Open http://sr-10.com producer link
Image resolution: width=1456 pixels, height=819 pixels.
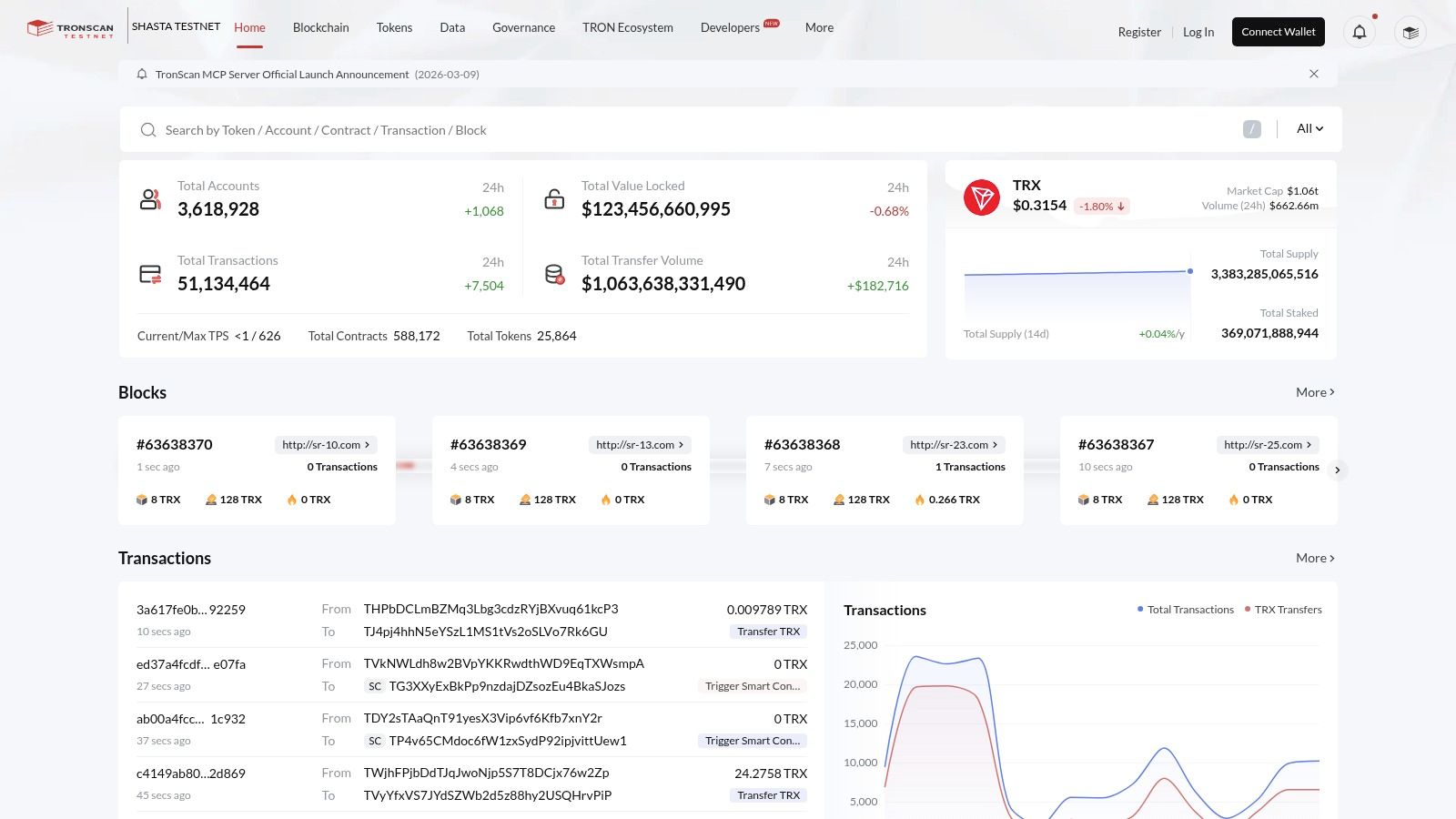tap(326, 445)
